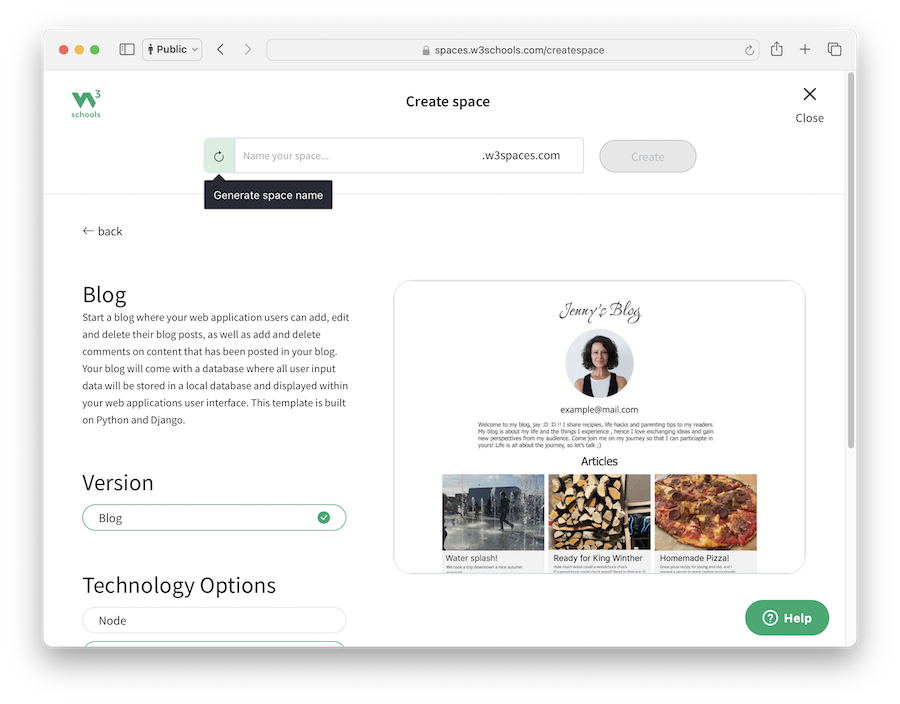Open a new tab with plus icon
900x704 pixels.
(x=805, y=49)
